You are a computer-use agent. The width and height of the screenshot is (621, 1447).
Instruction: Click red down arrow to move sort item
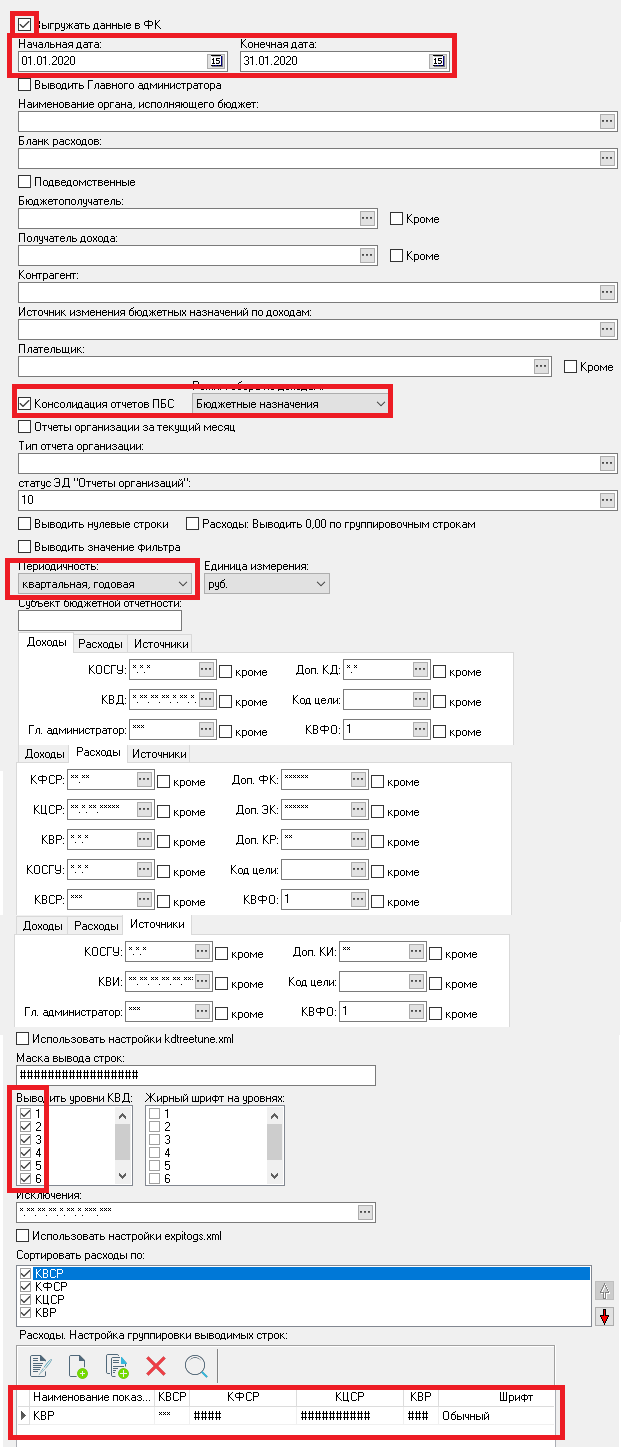pos(603,1317)
